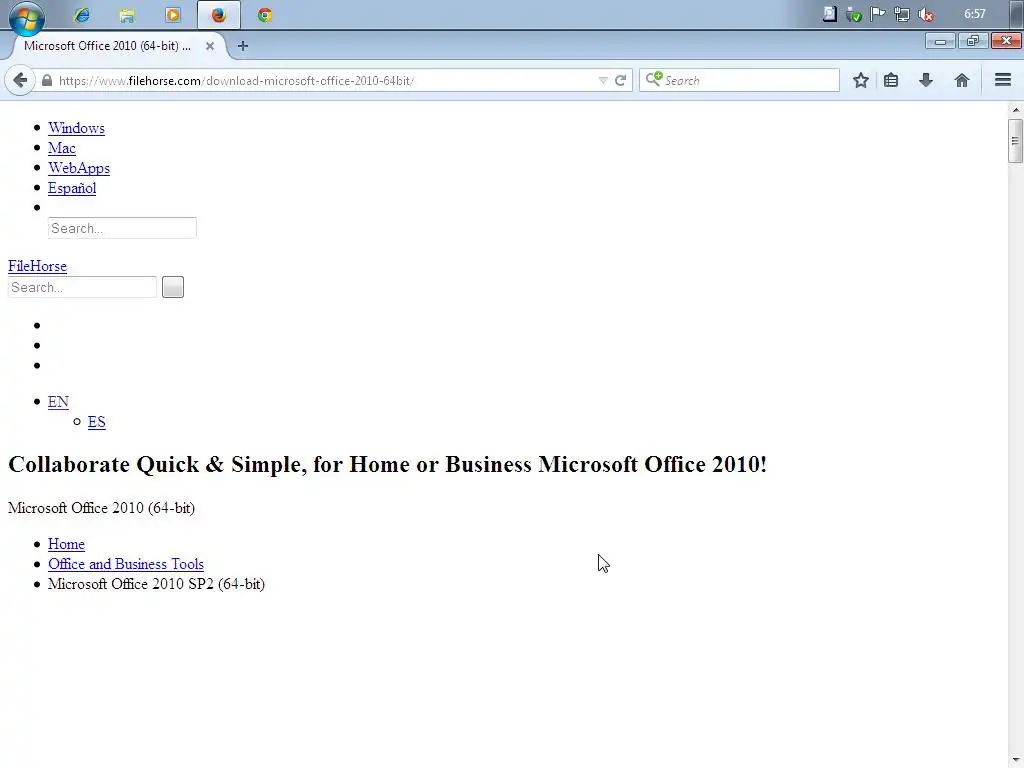1024x768 pixels.
Task: Click the Search field below FileHorse
Action: coord(82,287)
